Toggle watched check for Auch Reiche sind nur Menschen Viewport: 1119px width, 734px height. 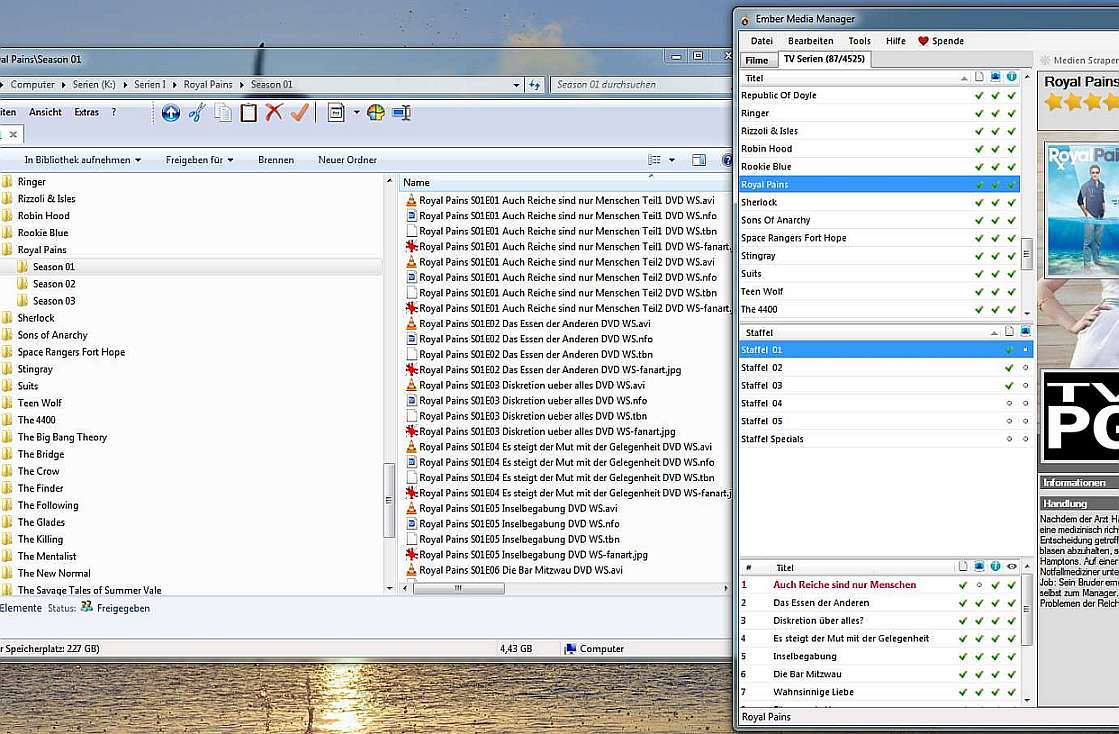tap(1012, 585)
